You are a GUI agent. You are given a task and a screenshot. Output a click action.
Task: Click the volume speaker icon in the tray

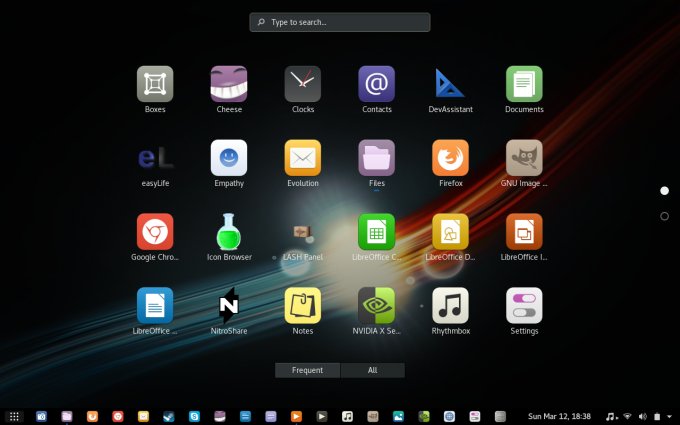click(x=642, y=416)
